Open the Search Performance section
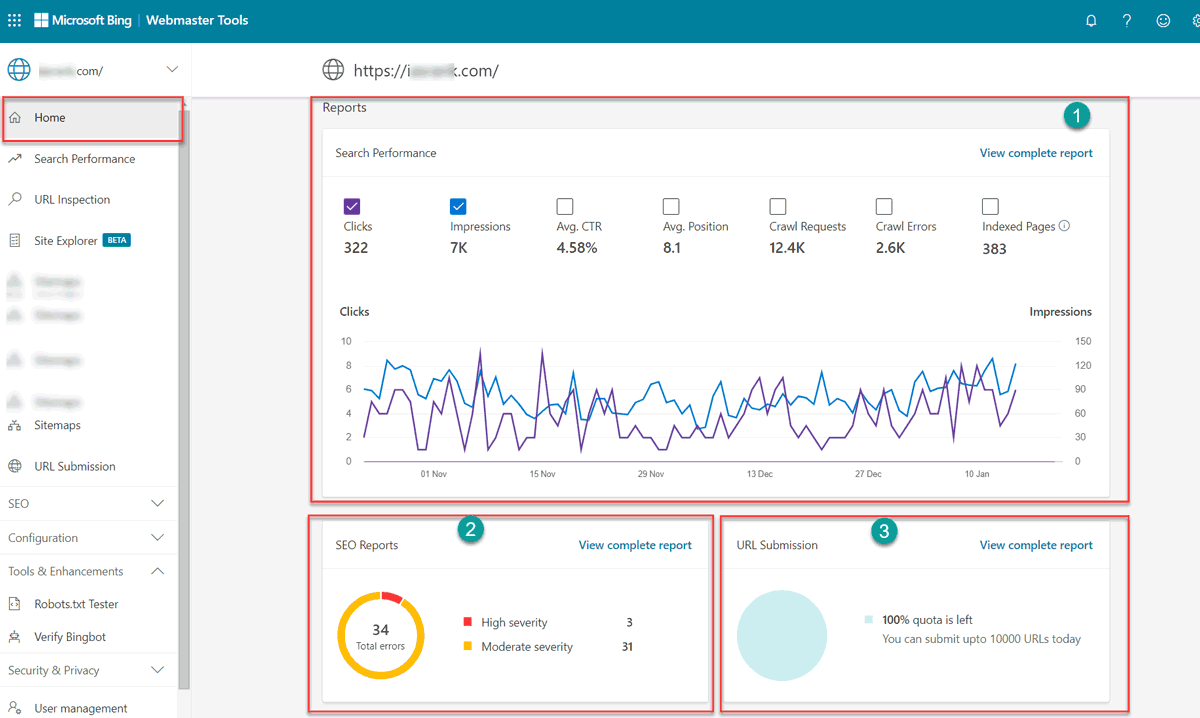1200x718 pixels. [85, 158]
